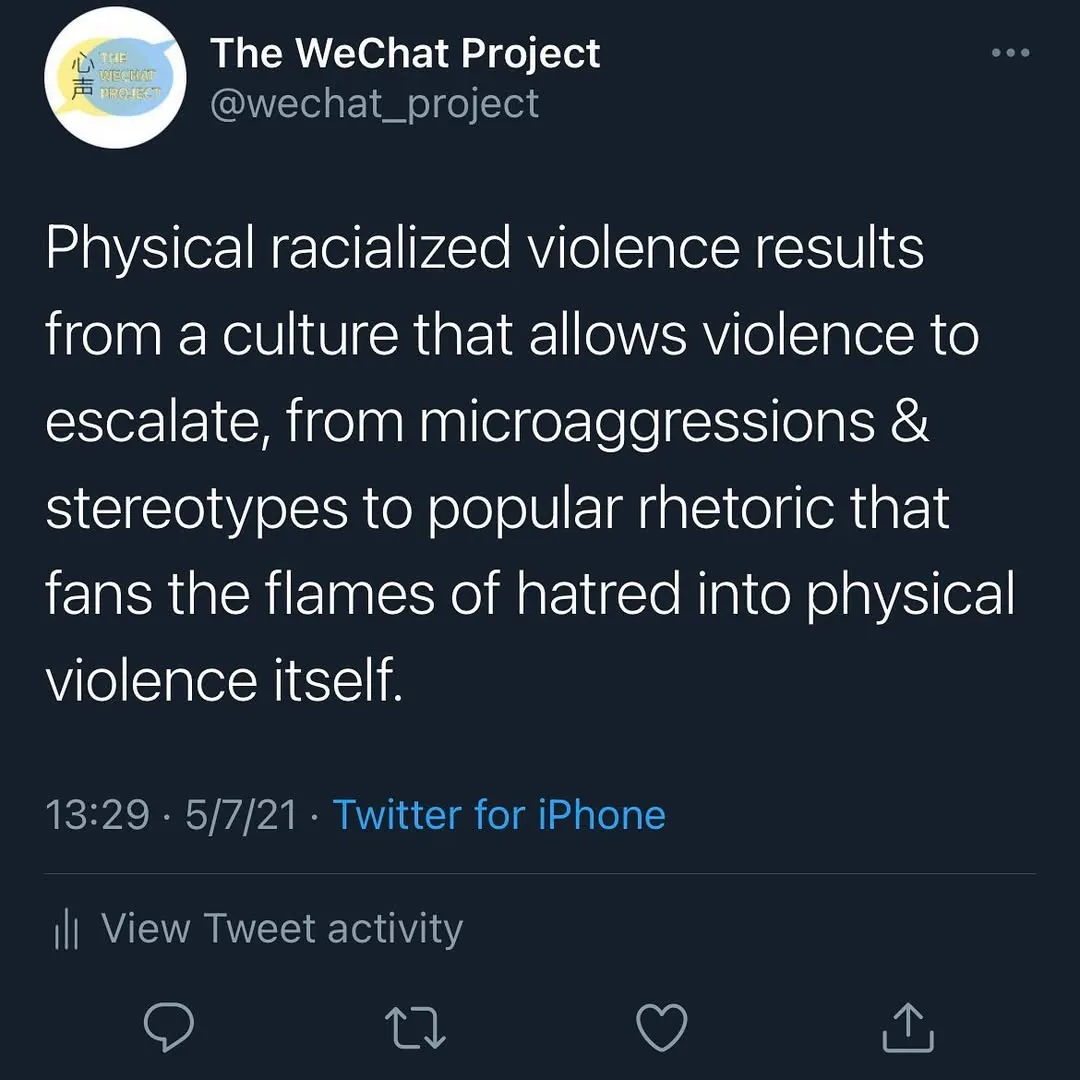
Task: Click the word 'stereotypes' in the tweet
Action: pos(196,508)
